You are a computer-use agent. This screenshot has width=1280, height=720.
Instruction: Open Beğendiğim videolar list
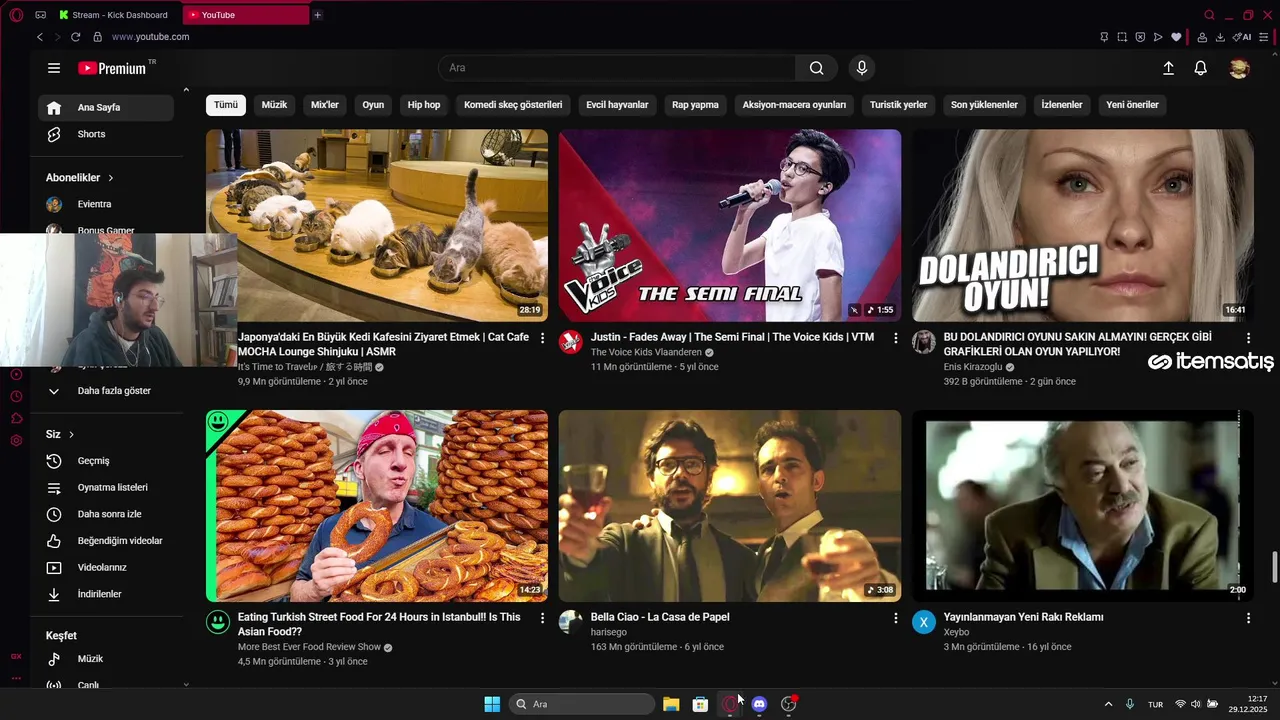[x=106, y=541]
